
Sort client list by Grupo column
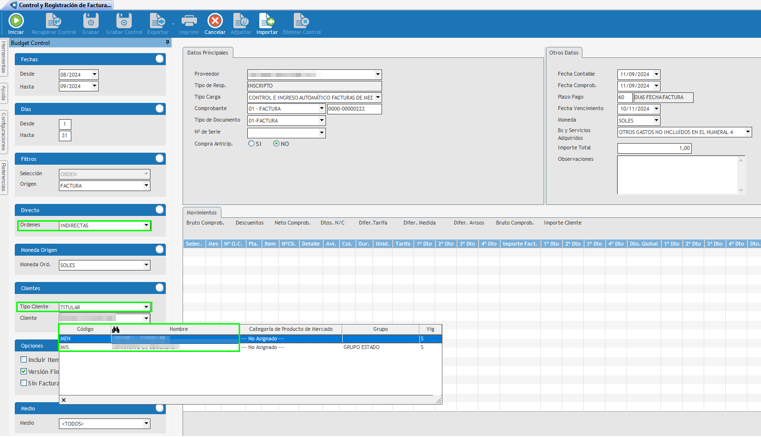380,329
